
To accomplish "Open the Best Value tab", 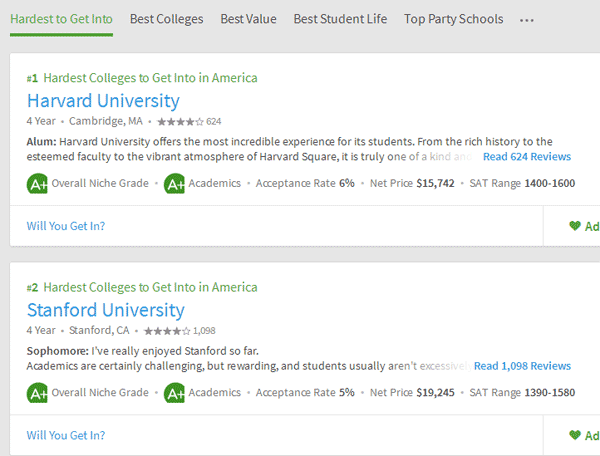I will click(x=248, y=19).
